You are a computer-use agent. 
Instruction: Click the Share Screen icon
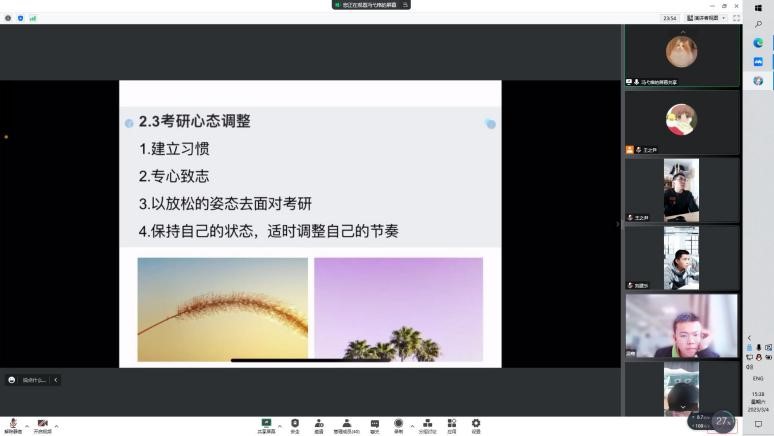[266, 424]
